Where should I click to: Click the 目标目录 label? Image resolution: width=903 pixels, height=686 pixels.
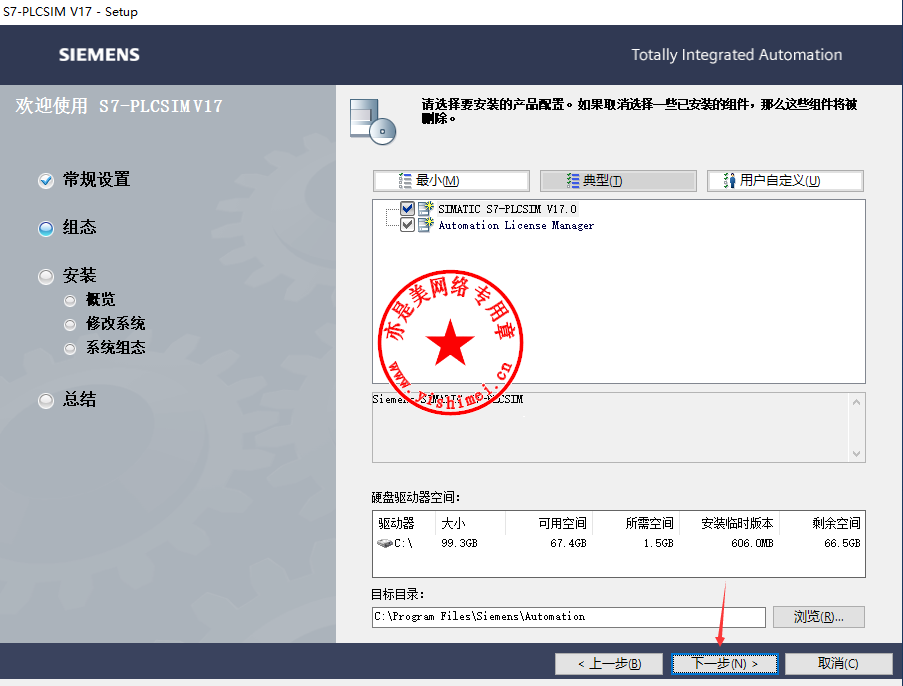point(398,594)
